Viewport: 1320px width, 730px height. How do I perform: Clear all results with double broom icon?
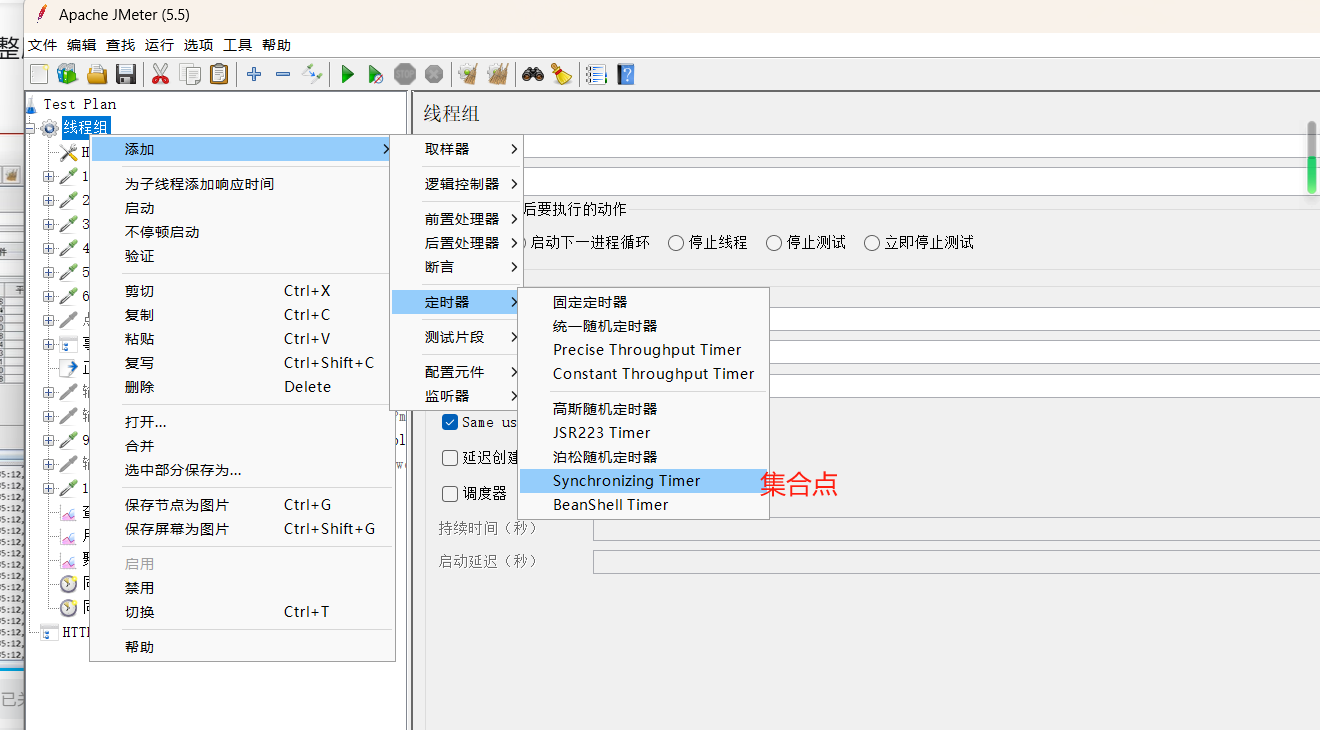click(497, 74)
